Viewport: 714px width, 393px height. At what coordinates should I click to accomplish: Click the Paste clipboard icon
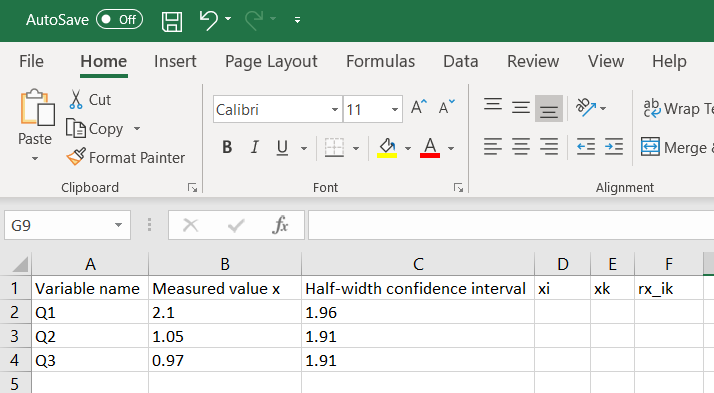coord(37,107)
